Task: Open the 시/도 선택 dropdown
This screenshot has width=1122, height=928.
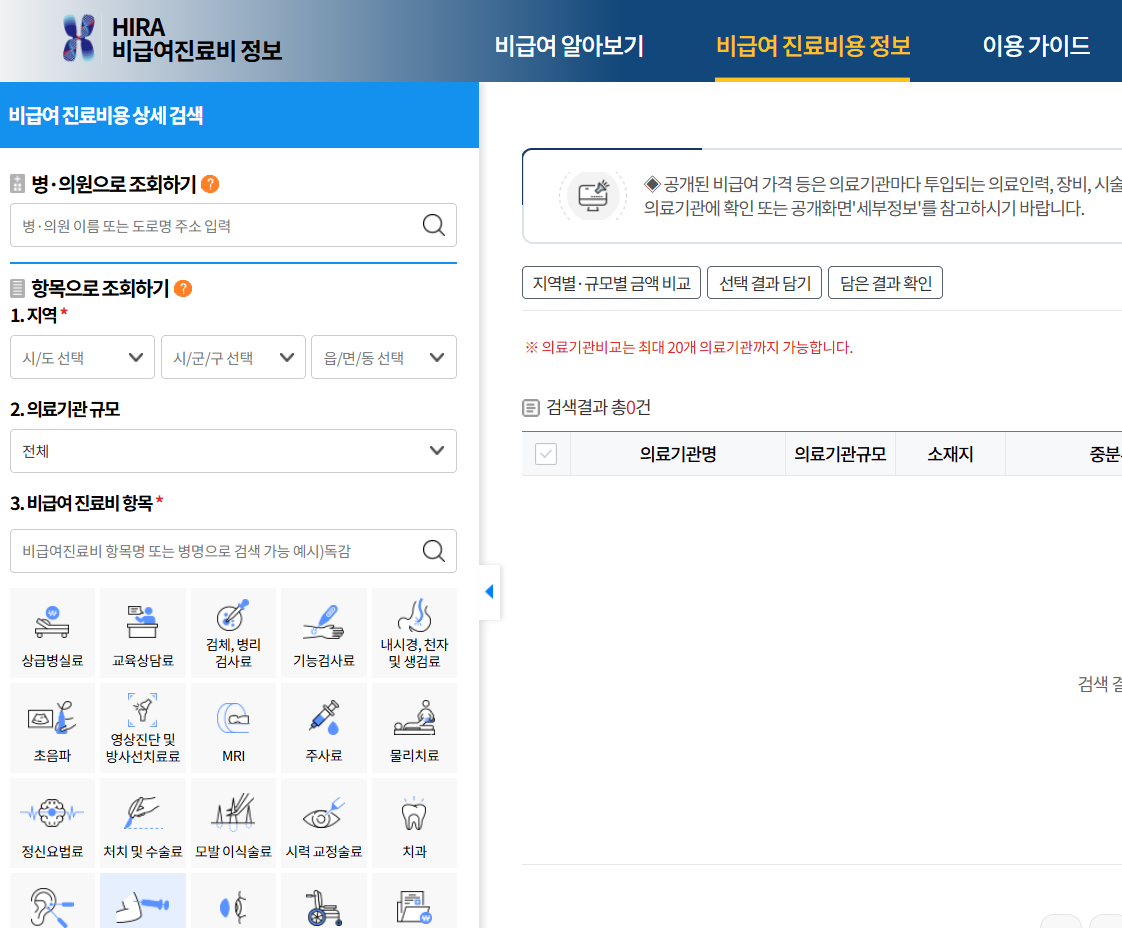Action: click(82, 357)
